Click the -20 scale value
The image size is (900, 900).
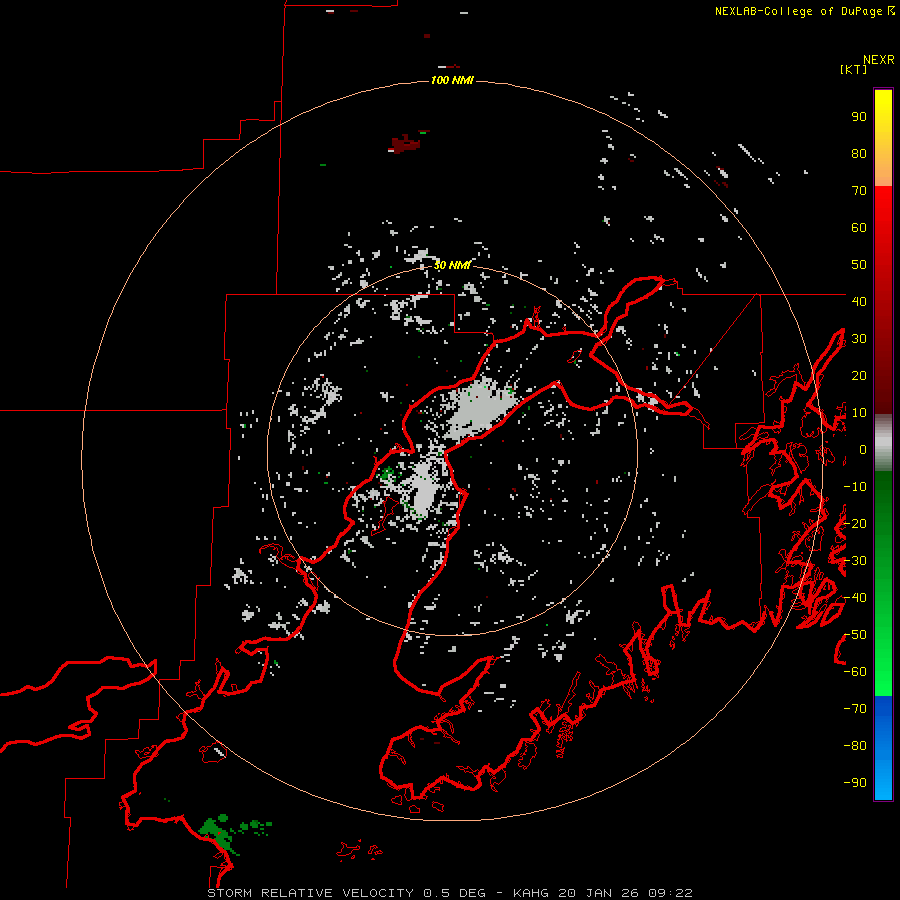click(x=855, y=523)
